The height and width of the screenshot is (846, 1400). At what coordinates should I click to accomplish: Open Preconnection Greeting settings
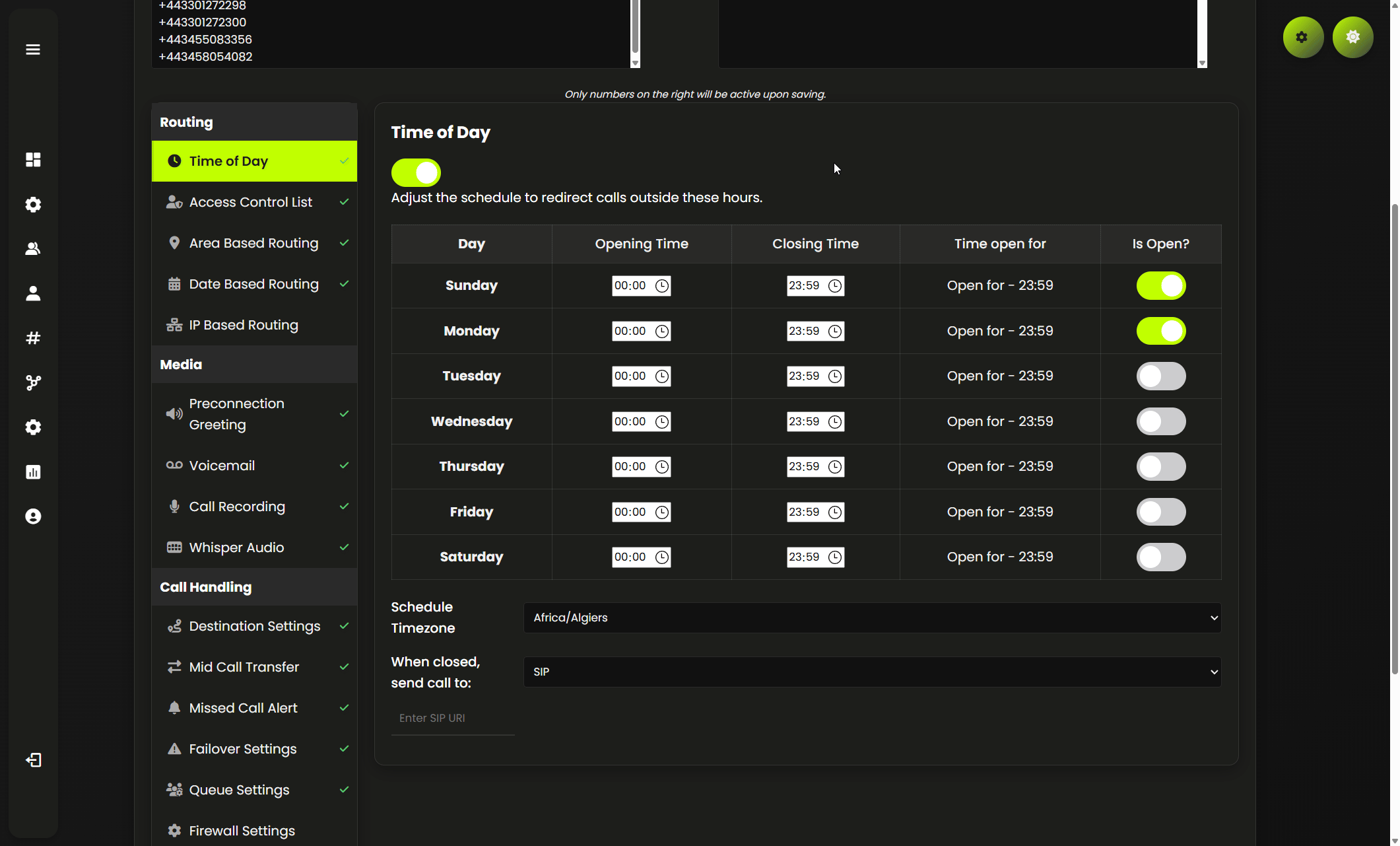254,414
